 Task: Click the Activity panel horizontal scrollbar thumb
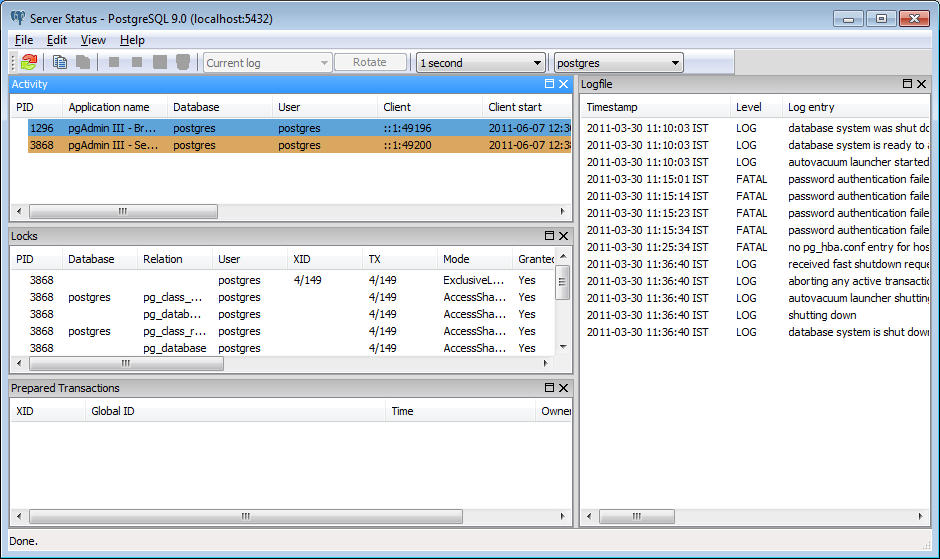(123, 211)
